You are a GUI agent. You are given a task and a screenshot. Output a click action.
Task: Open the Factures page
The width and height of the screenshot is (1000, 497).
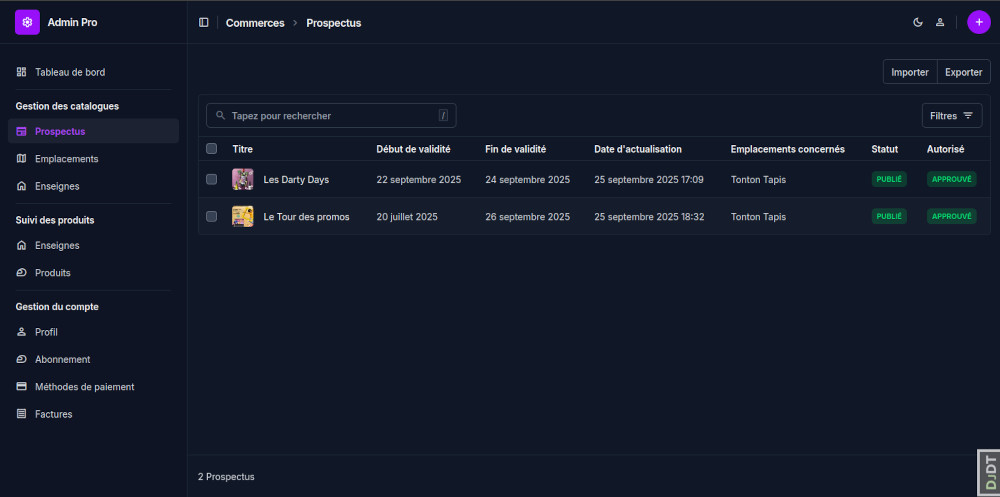point(53,414)
